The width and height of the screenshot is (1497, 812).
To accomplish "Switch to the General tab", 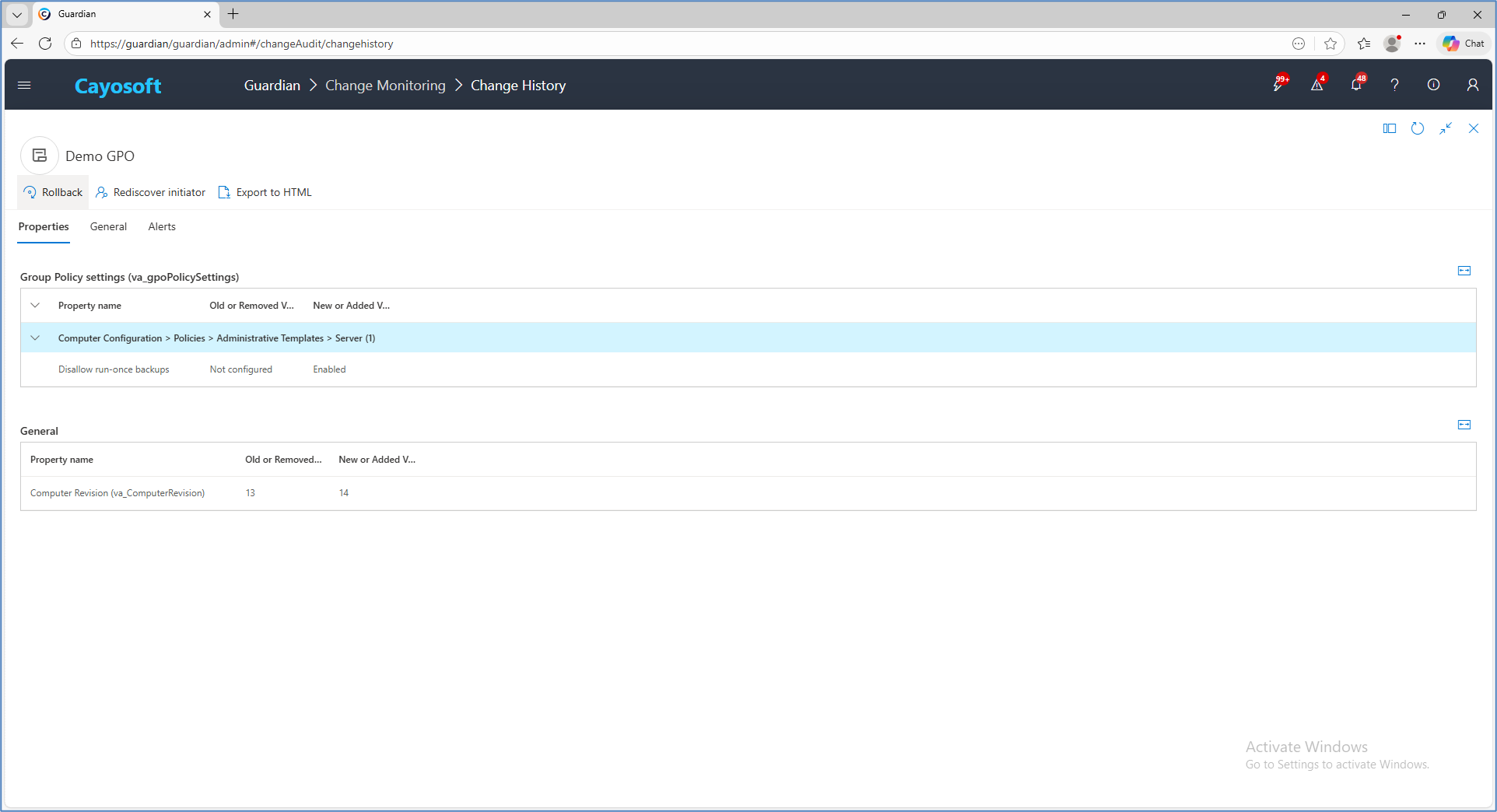I will pyautogui.click(x=108, y=226).
